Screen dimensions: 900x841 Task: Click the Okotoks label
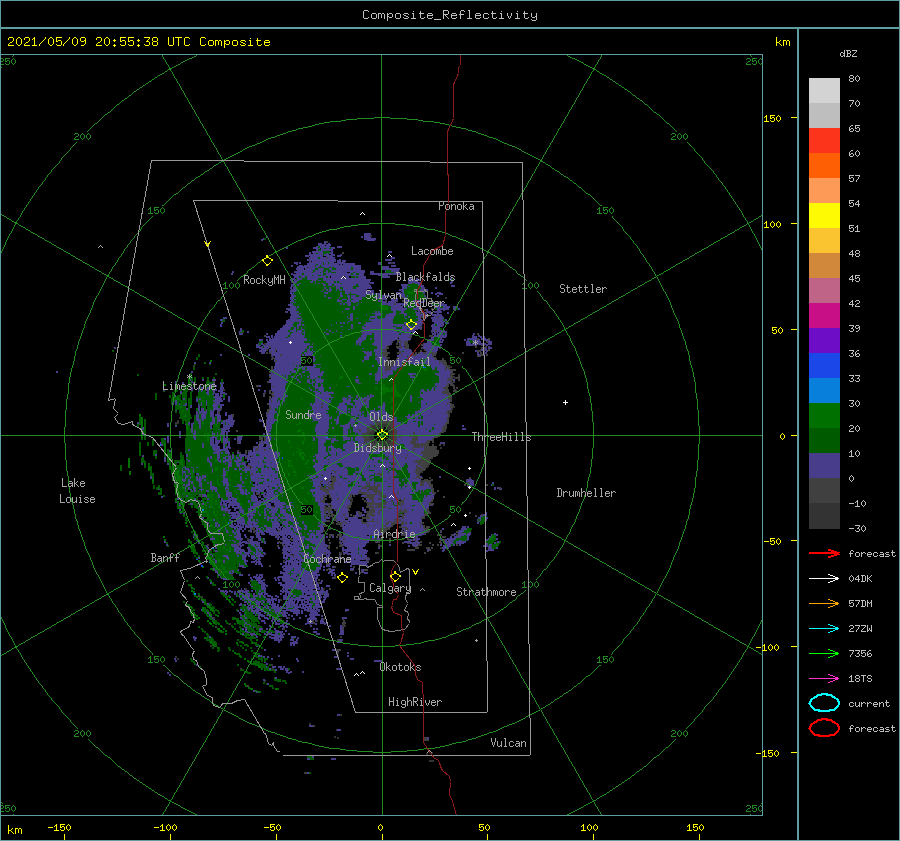coord(400,667)
